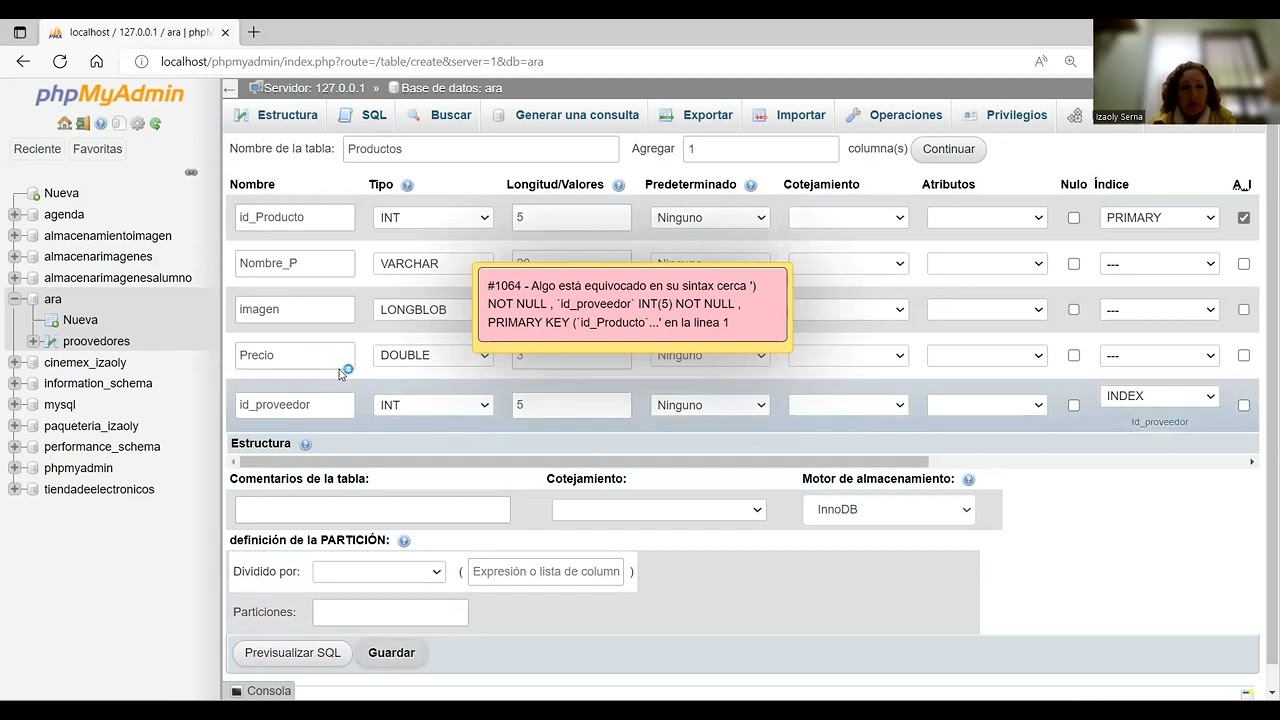This screenshot has height=720, width=1280.
Task: Click Comentarios de la tabla input
Action: (x=372, y=510)
